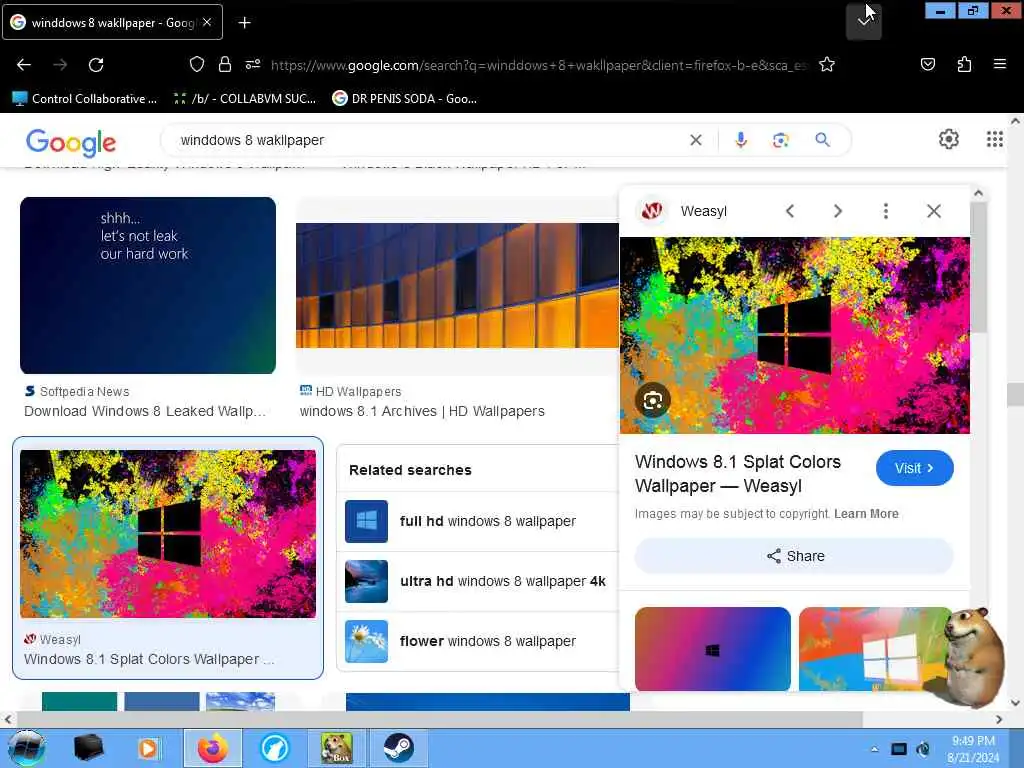The image size is (1024, 768).
Task: Open the tracking protection shield icon
Action: 197,64
